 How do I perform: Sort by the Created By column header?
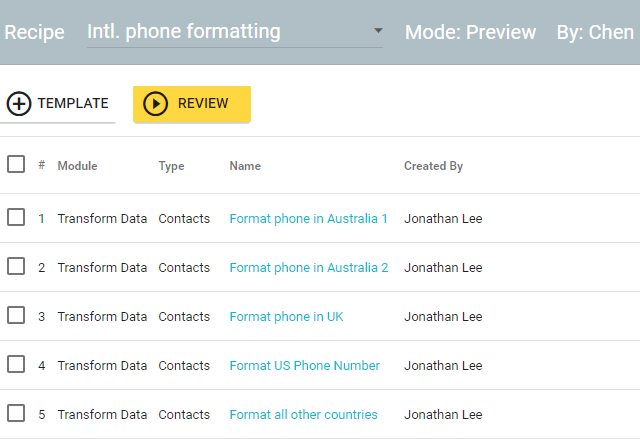coord(433,166)
